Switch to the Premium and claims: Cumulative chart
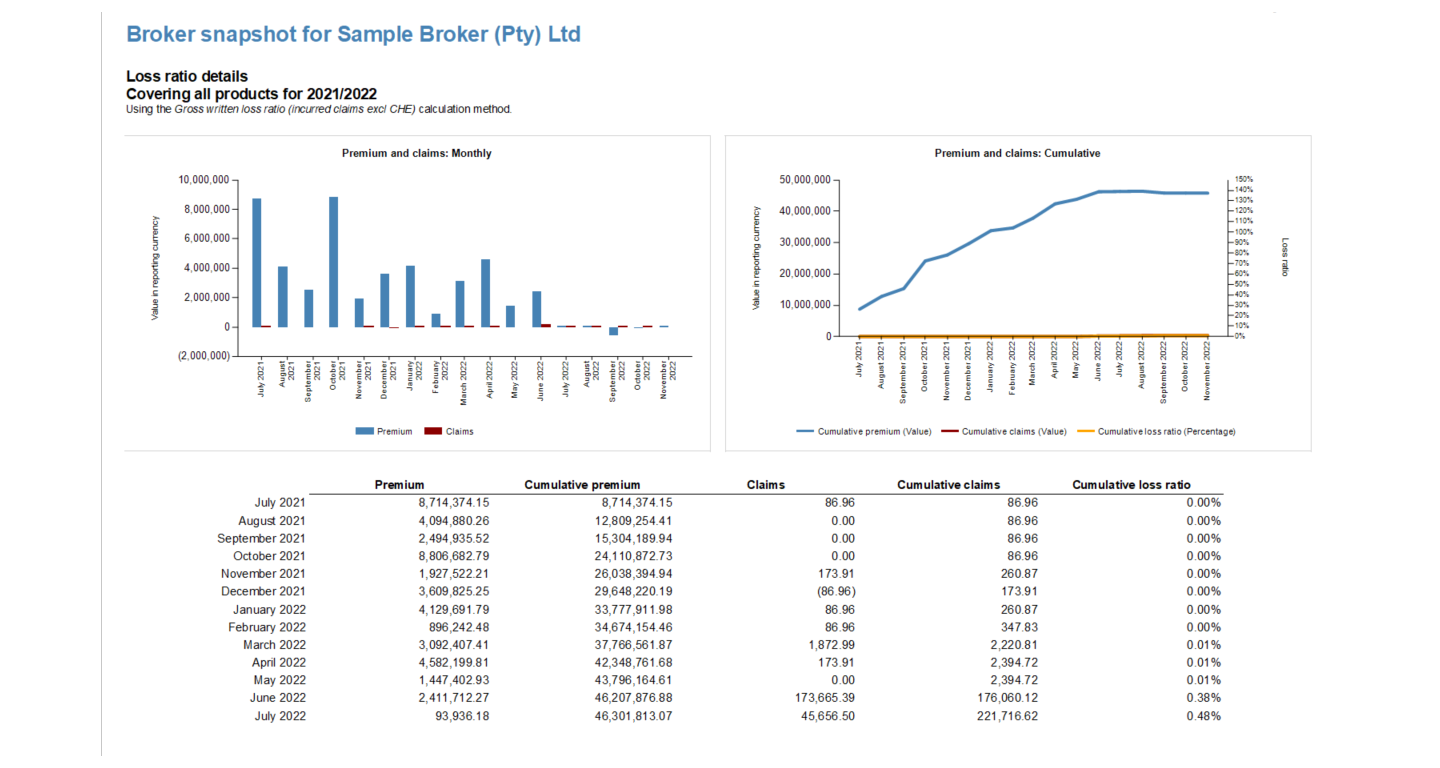The height and width of the screenshot is (768, 1440). coord(1016,153)
